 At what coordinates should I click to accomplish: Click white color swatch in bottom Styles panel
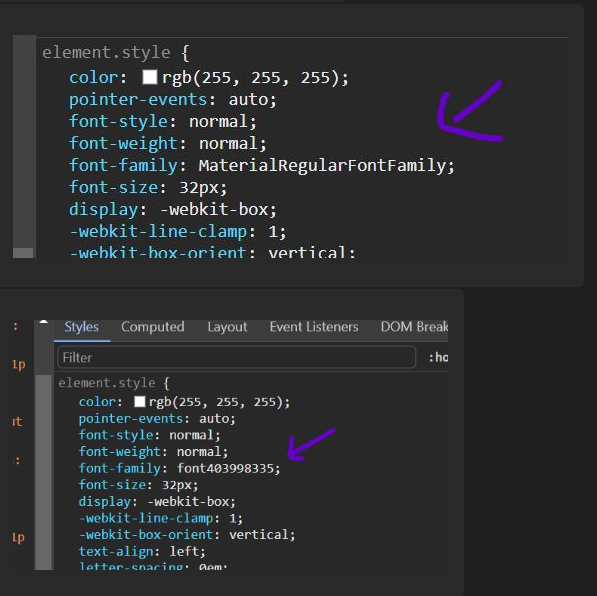140,402
